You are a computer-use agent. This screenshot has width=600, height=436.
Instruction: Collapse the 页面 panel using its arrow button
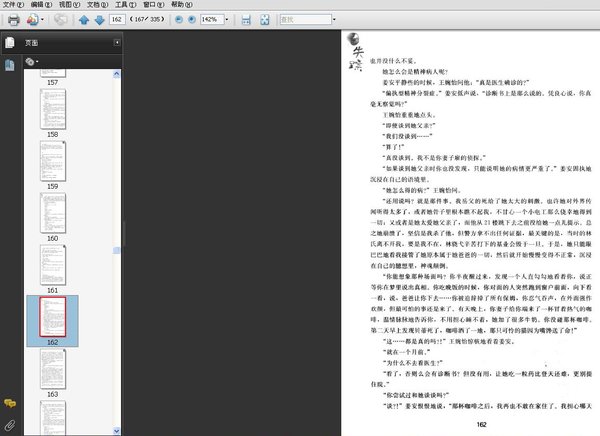117,42
